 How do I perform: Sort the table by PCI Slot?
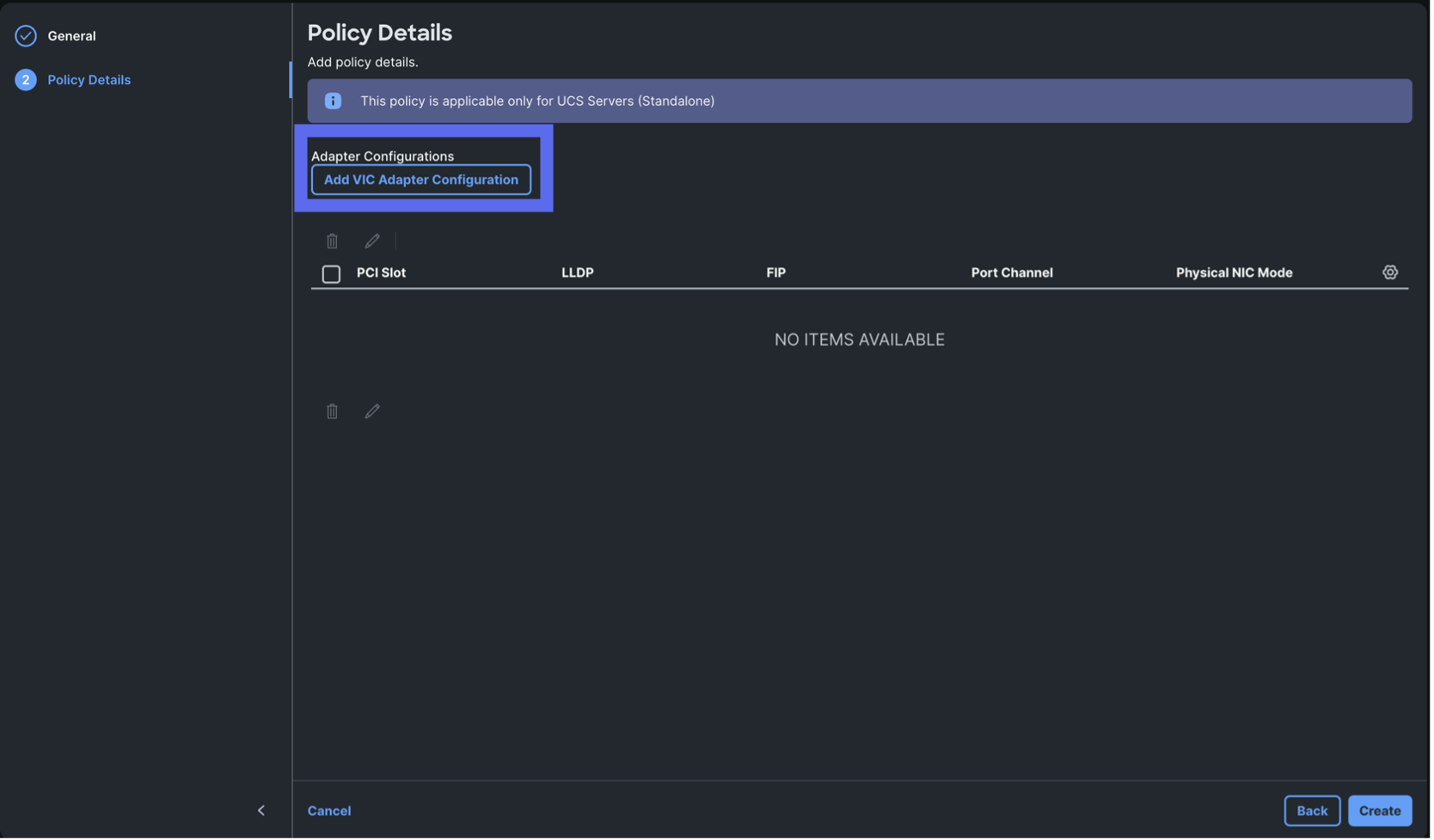381,272
